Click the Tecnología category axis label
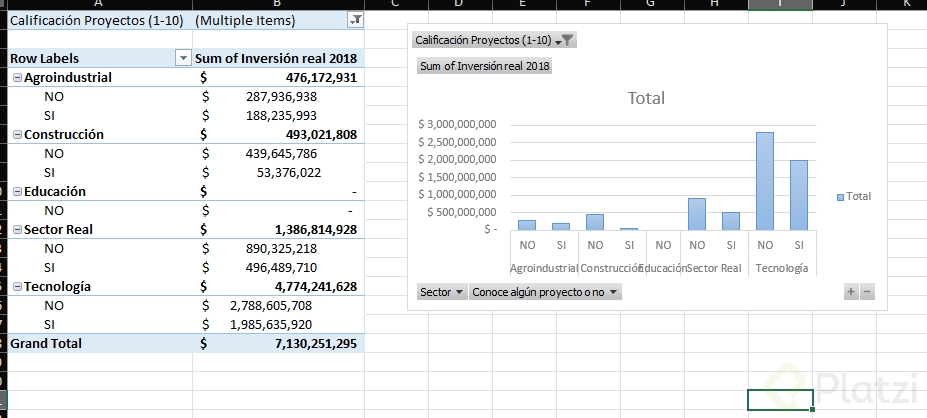 pyautogui.click(x=782, y=268)
